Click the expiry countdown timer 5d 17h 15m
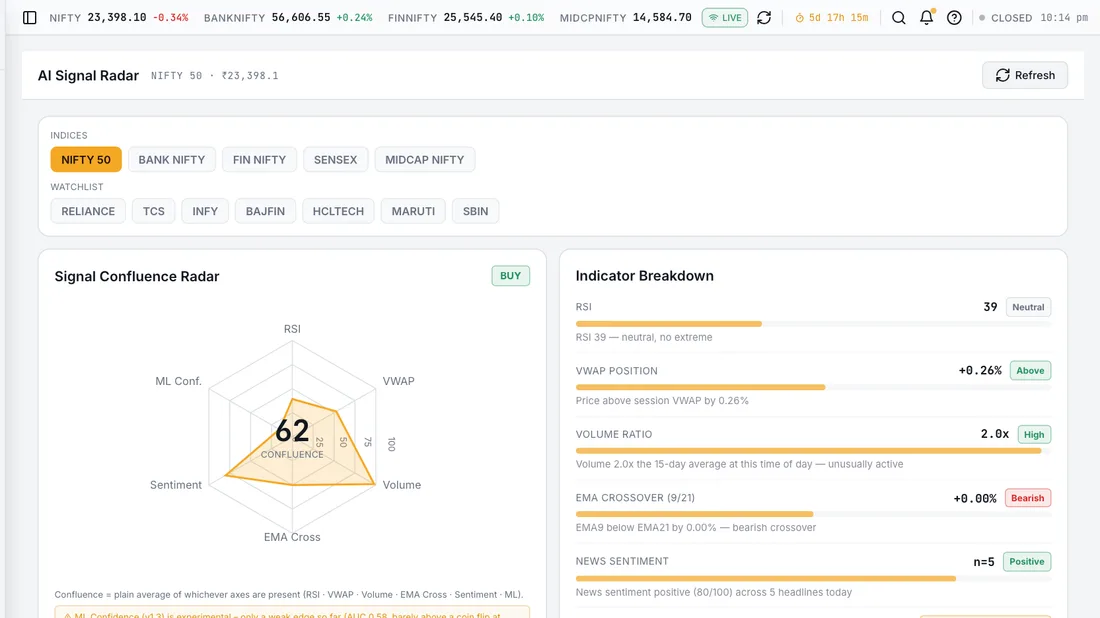 (831, 18)
